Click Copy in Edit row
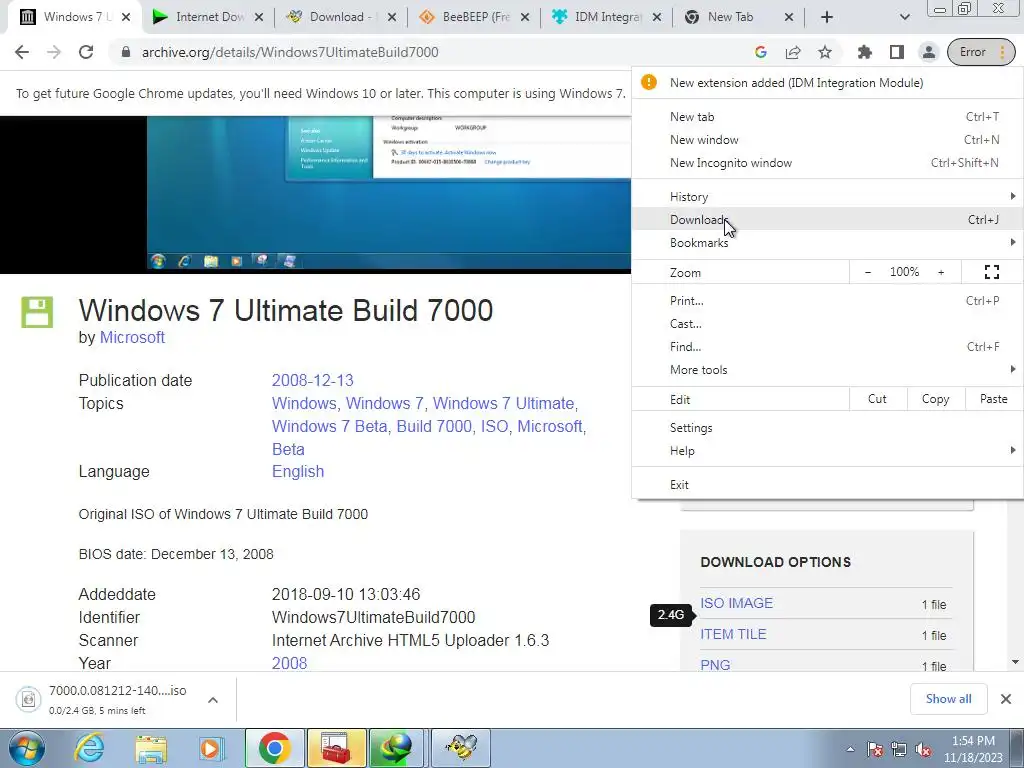Screen dimensions: 1024x768 pos(935,399)
